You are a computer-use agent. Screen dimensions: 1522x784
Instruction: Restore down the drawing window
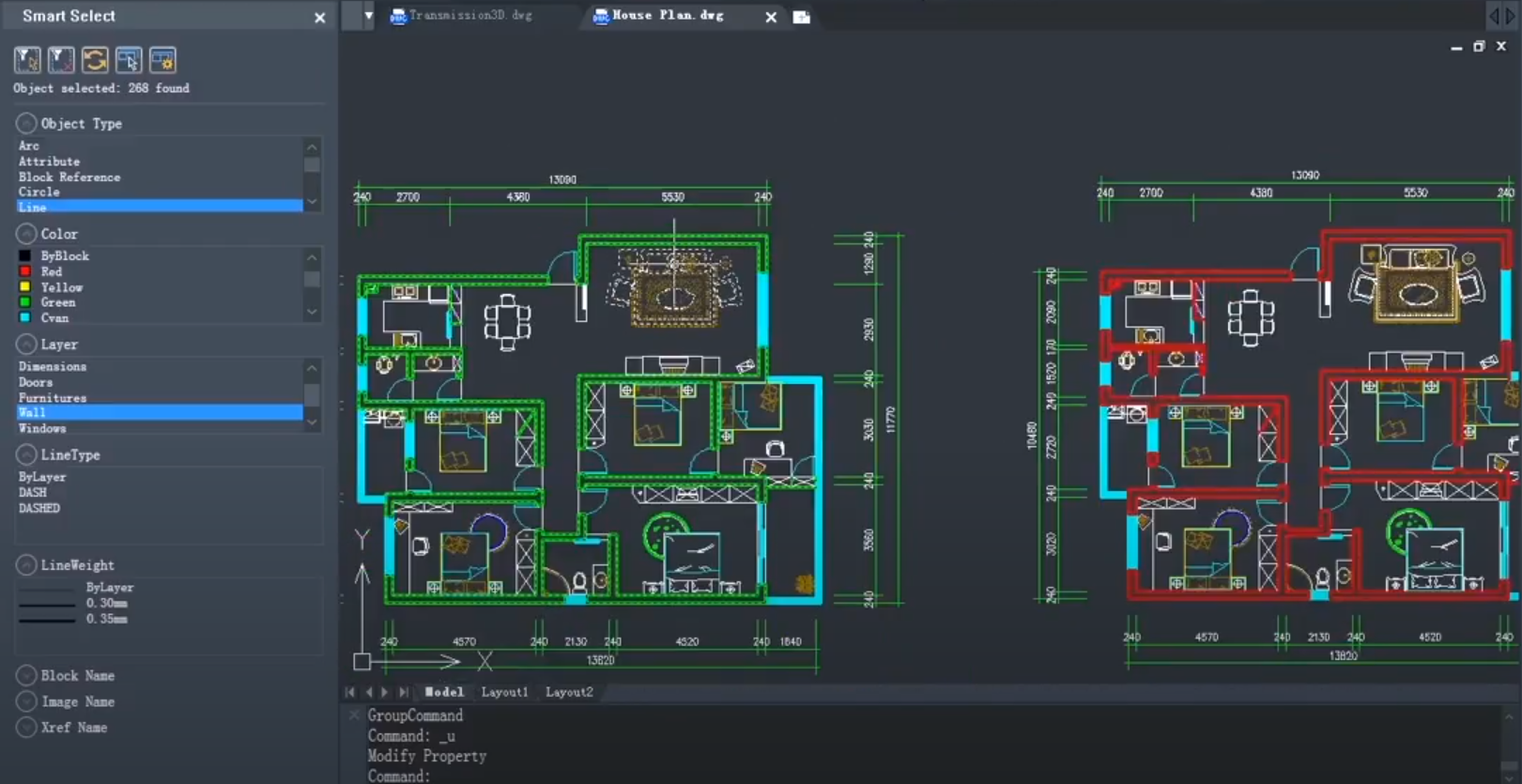(x=1479, y=46)
